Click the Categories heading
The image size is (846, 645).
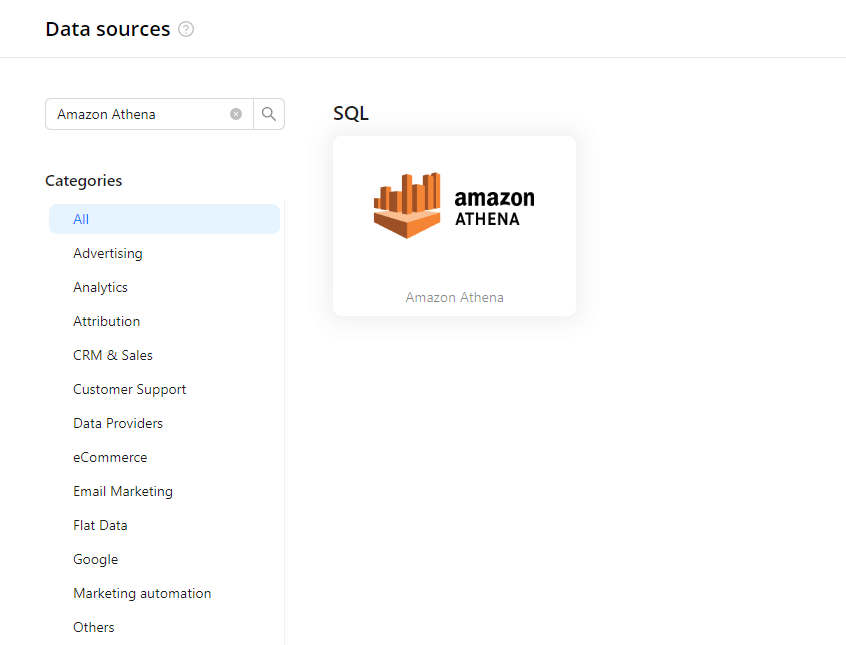(x=84, y=181)
